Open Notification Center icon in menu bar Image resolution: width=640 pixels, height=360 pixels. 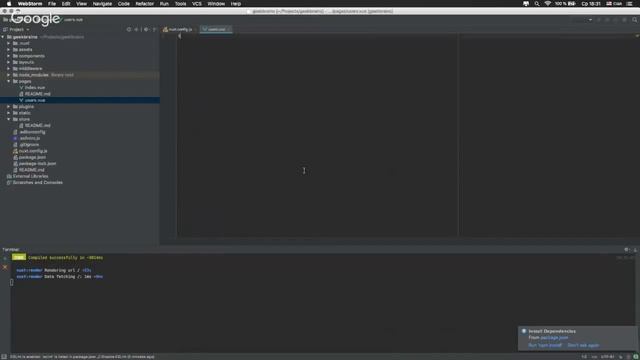coord(630,4)
